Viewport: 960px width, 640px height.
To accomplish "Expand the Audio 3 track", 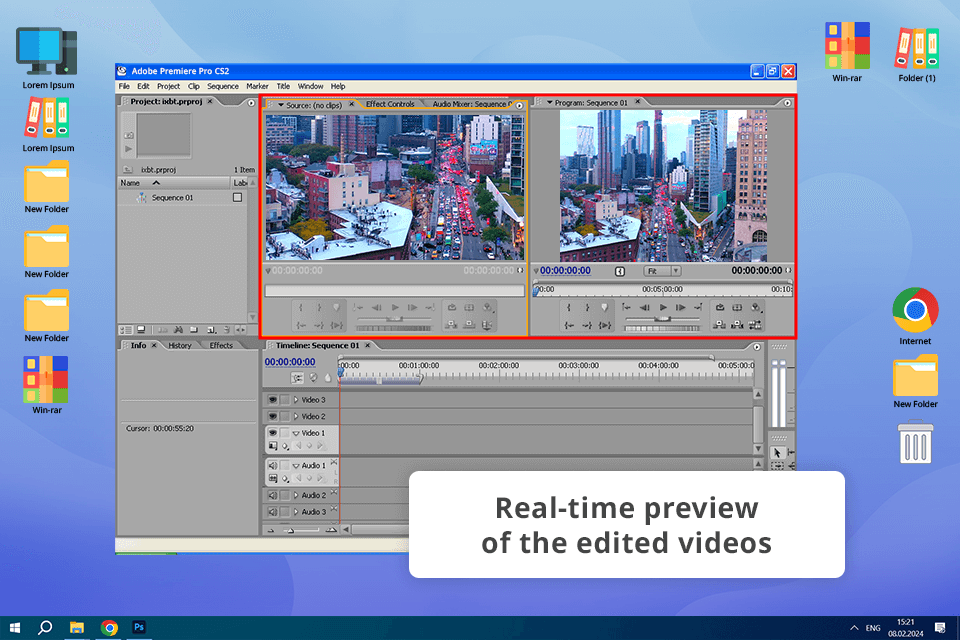I will tap(296, 512).
